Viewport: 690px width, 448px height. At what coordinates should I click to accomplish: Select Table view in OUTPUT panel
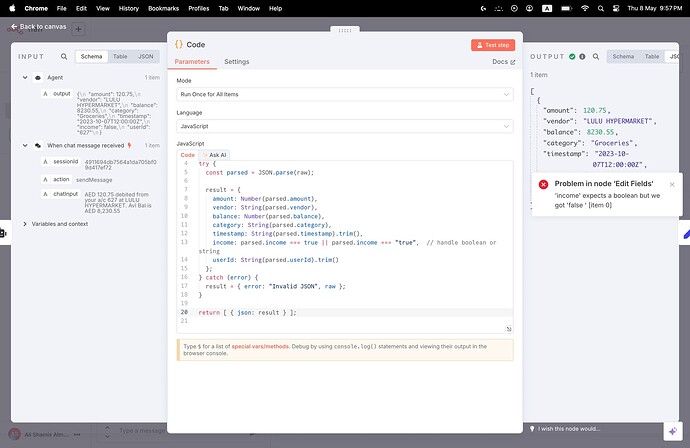click(x=652, y=56)
